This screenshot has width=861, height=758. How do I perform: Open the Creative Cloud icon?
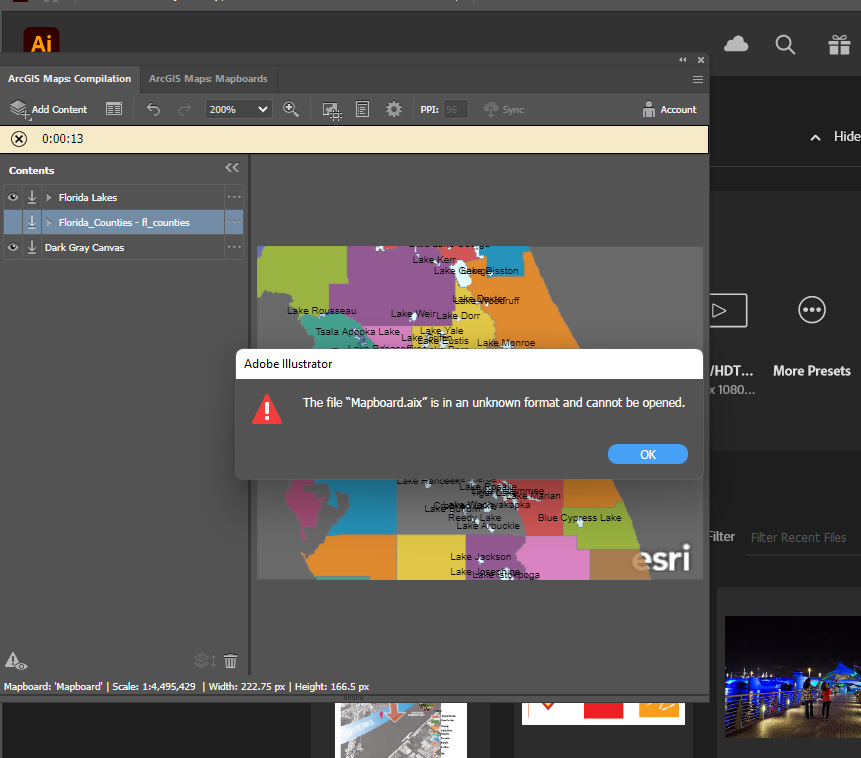736,44
